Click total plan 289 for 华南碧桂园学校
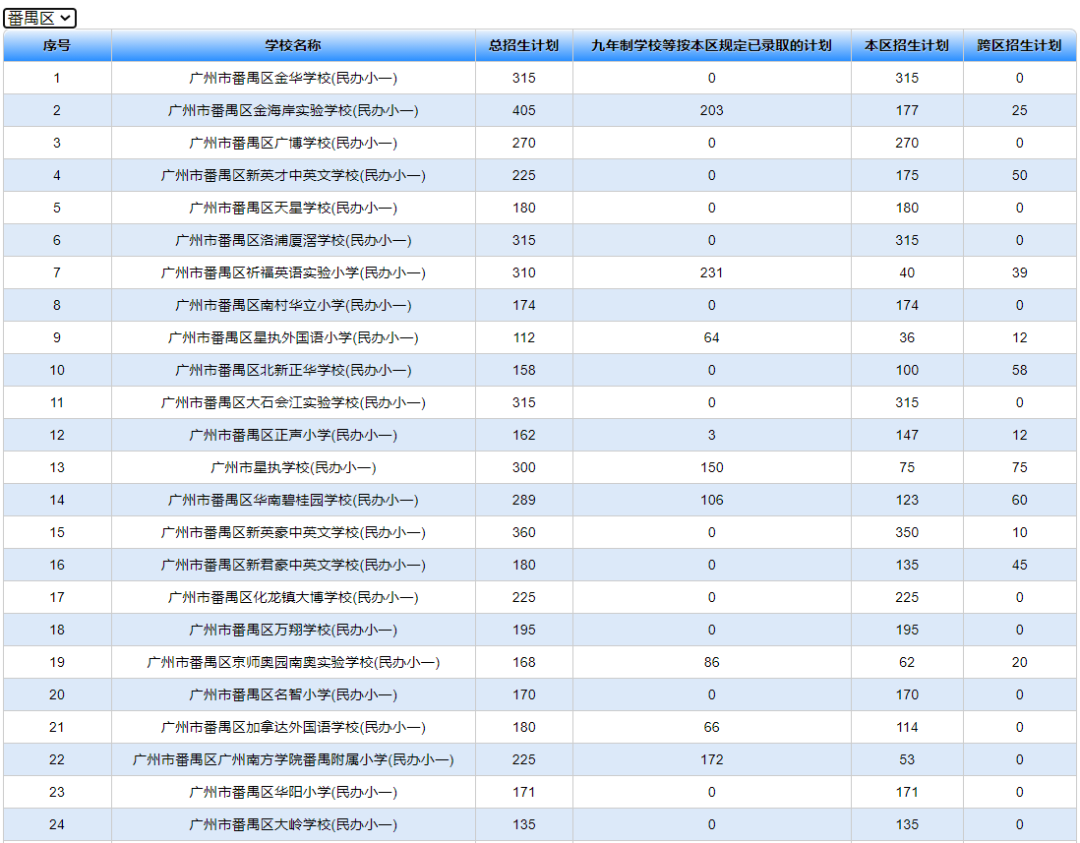Image resolution: width=1080 pixels, height=843 pixels. click(x=523, y=500)
